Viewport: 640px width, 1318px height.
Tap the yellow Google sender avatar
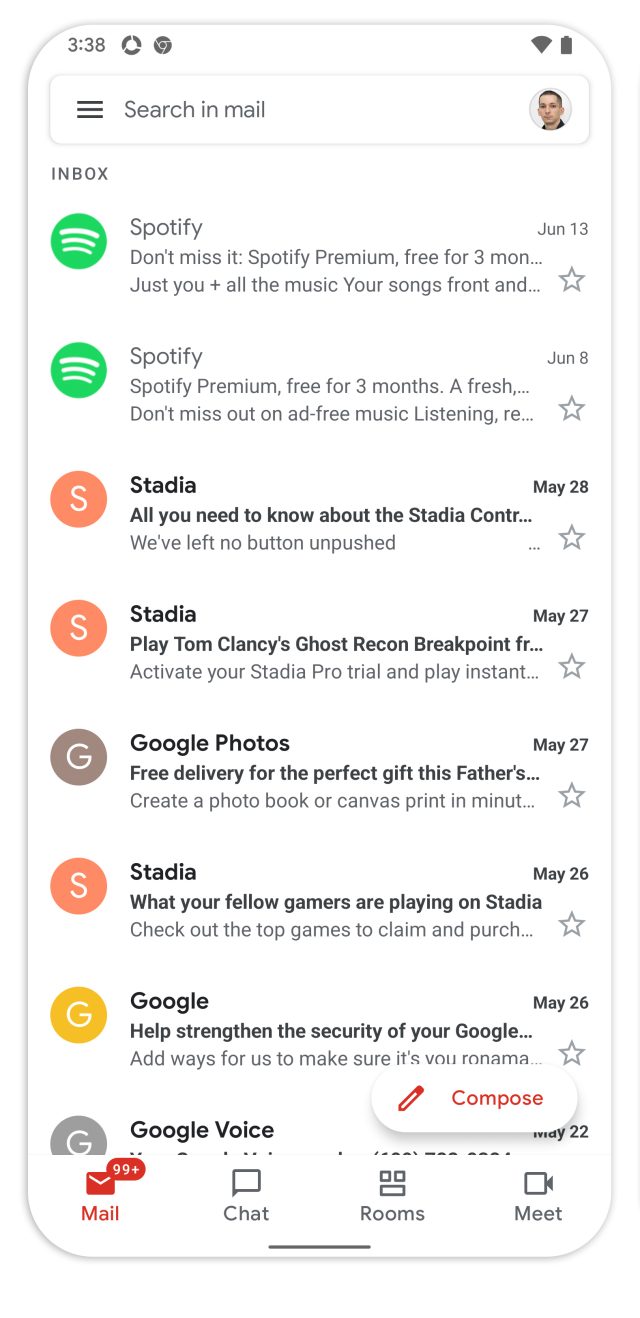point(78,1015)
